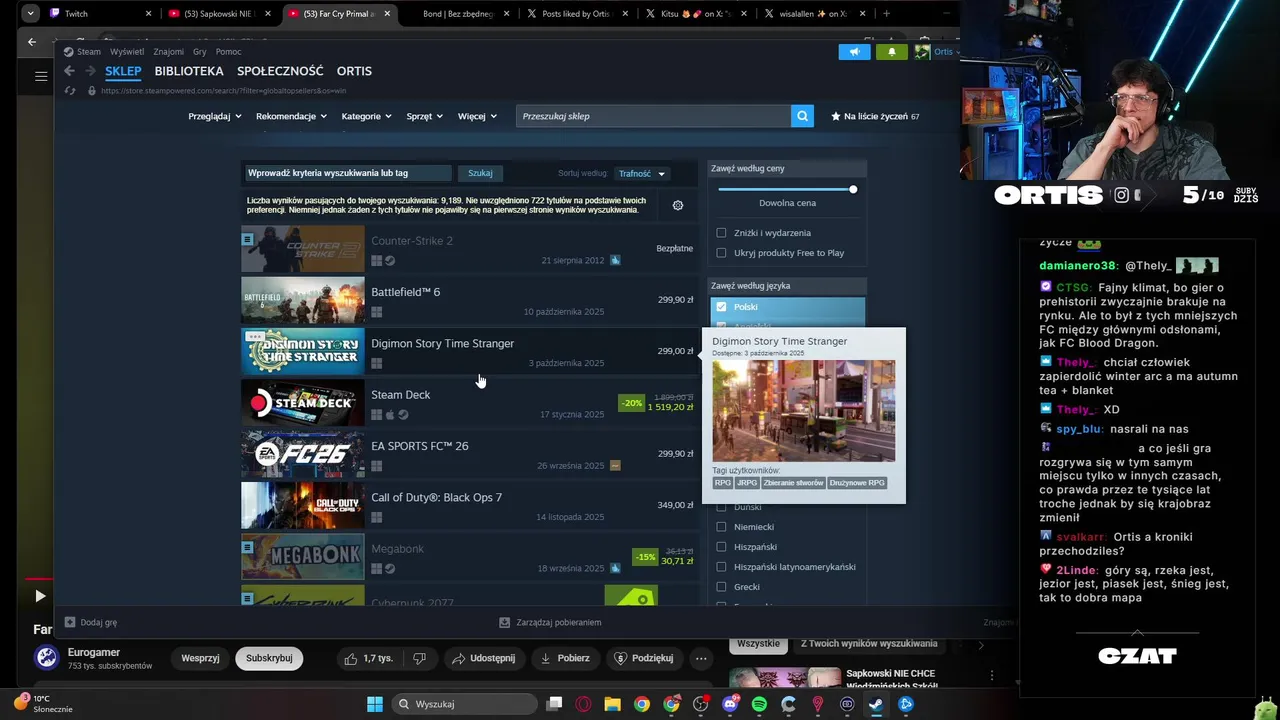Tick the Grecki language checkbox
Screen dimensions: 1280x720
[x=721, y=587]
